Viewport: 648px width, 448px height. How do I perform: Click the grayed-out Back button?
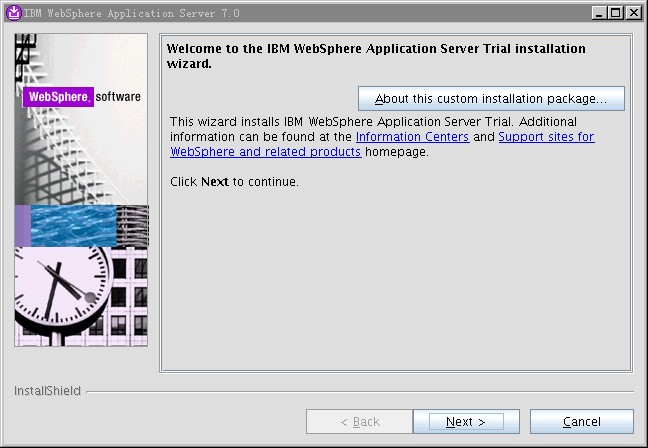(x=359, y=422)
